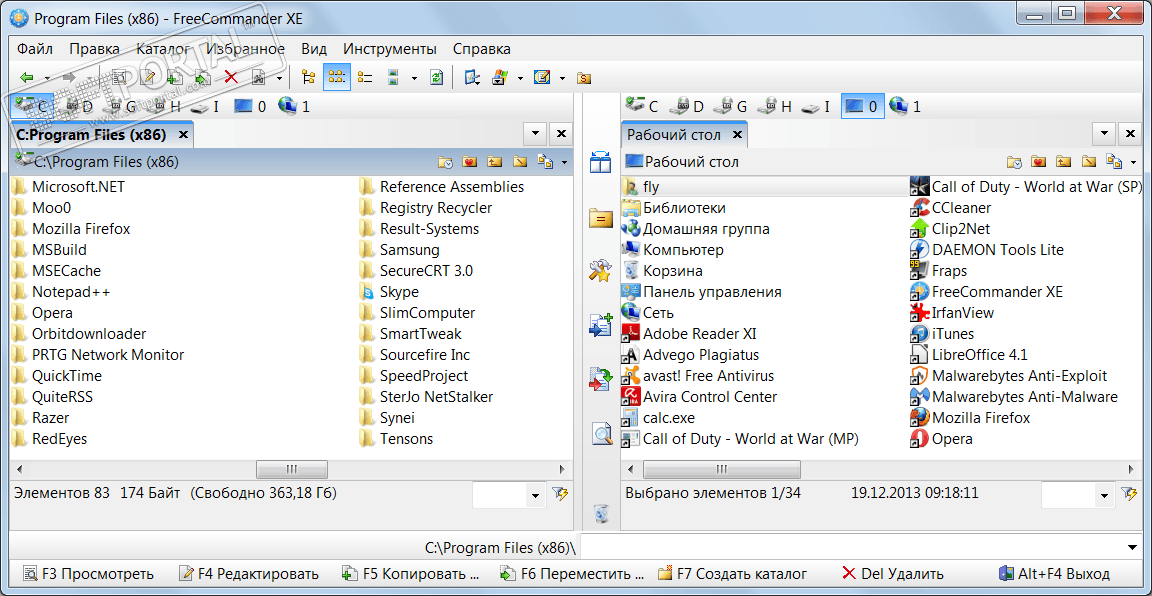Image resolution: width=1152 pixels, height=596 pixels.
Task: Click Del Удалить button
Action: point(892,574)
